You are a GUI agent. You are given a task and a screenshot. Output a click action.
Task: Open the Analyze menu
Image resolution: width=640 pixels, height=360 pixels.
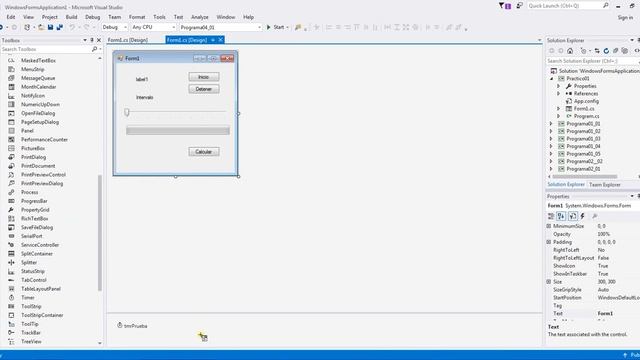pos(200,17)
